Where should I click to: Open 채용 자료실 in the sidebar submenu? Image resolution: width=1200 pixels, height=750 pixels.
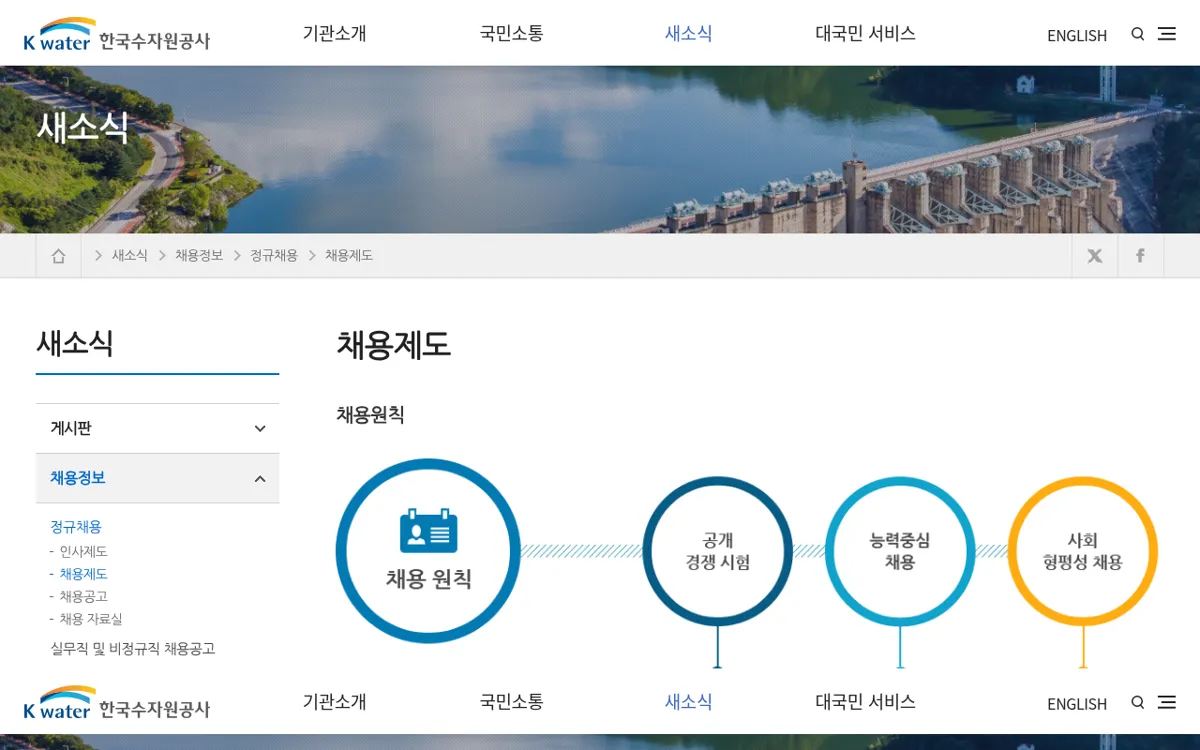click(91, 619)
